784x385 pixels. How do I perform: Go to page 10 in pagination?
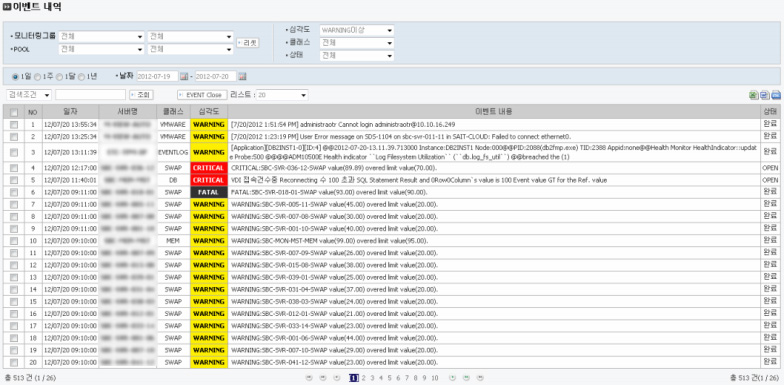click(434, 378)
